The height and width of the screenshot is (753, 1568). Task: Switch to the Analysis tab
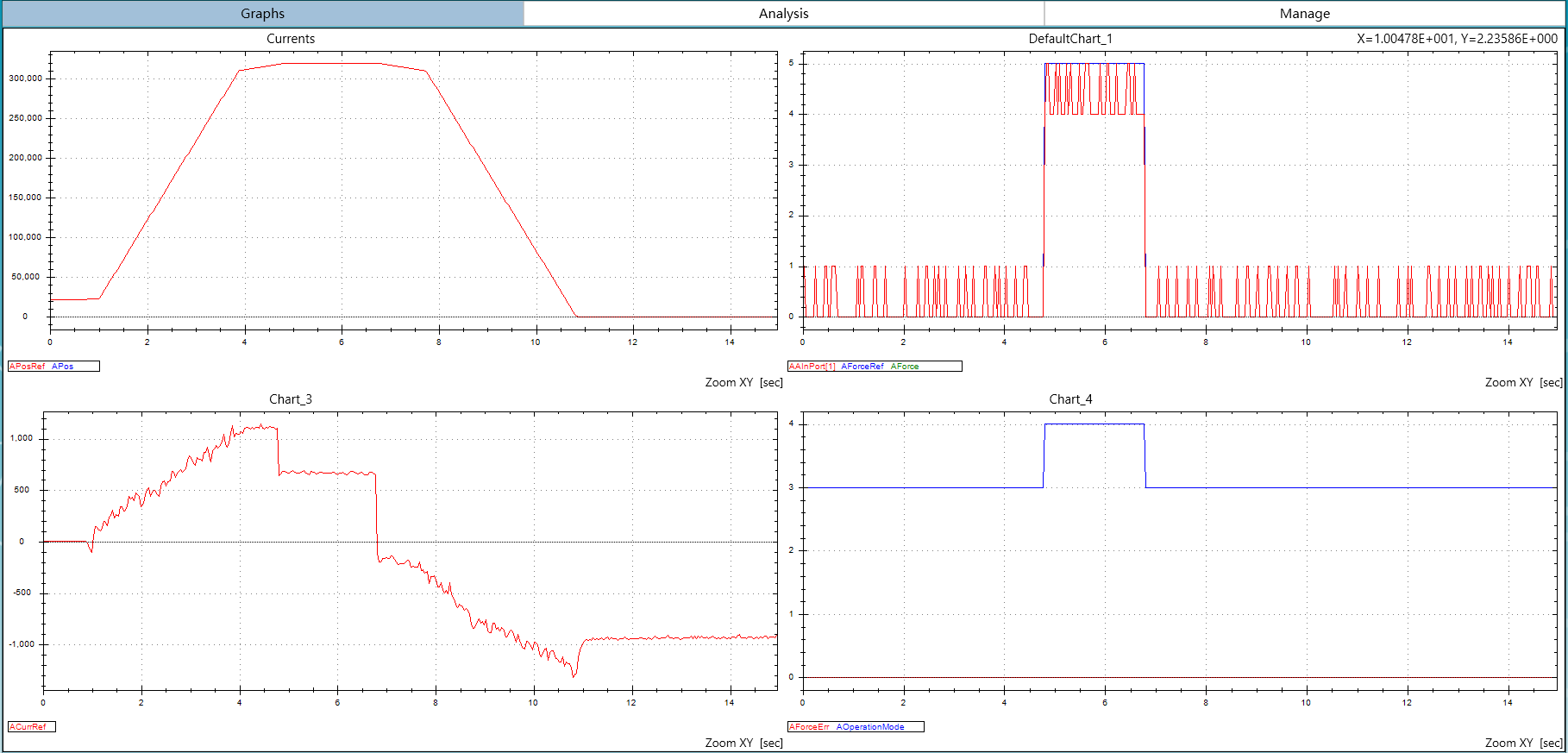point(783,14)
